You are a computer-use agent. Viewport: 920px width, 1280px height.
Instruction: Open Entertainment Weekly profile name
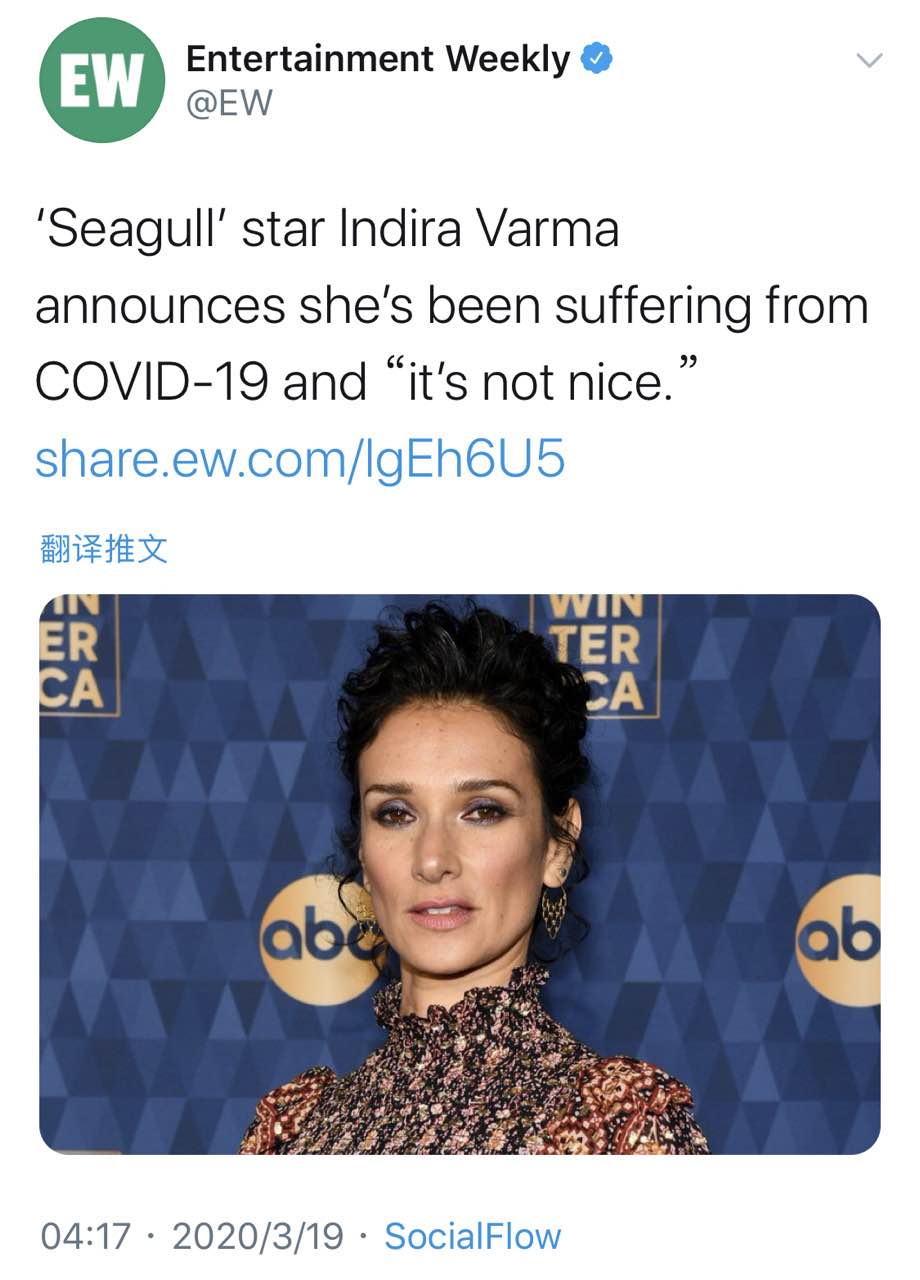tap(377, 60)
